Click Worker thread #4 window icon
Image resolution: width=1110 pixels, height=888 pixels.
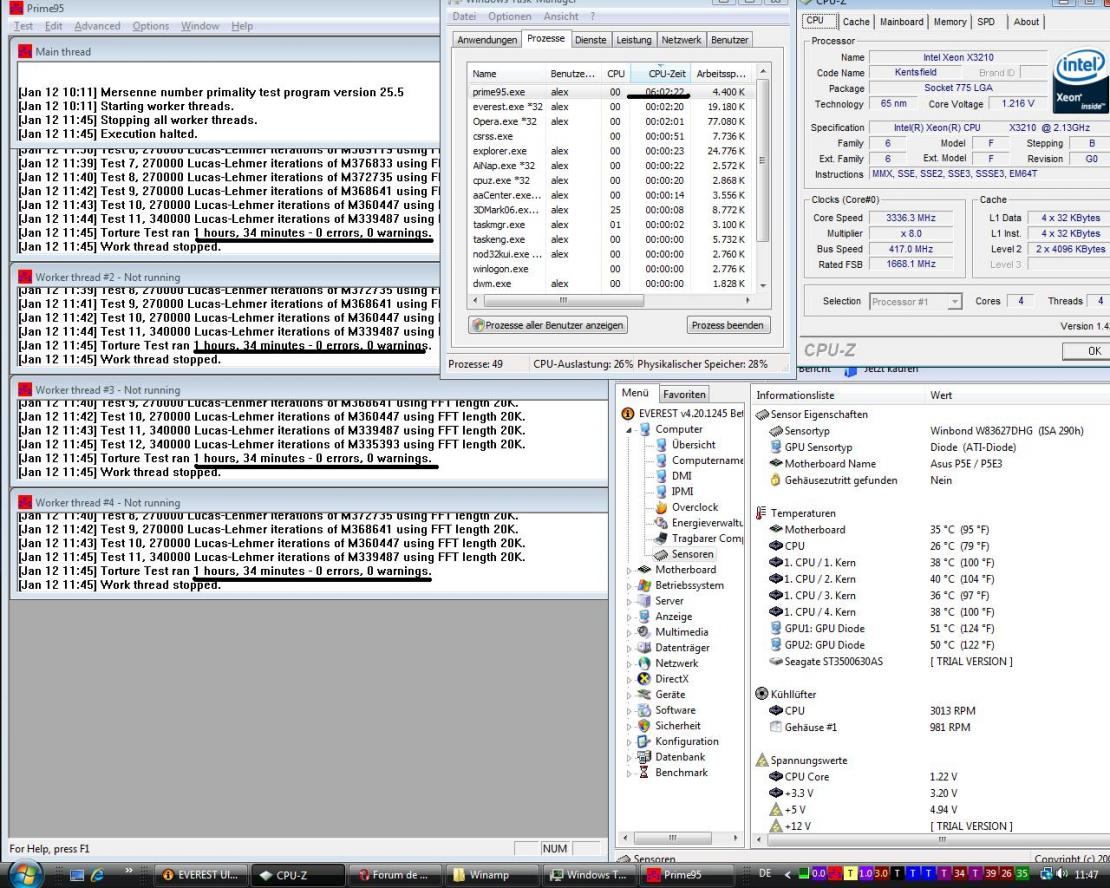point(25,502)
